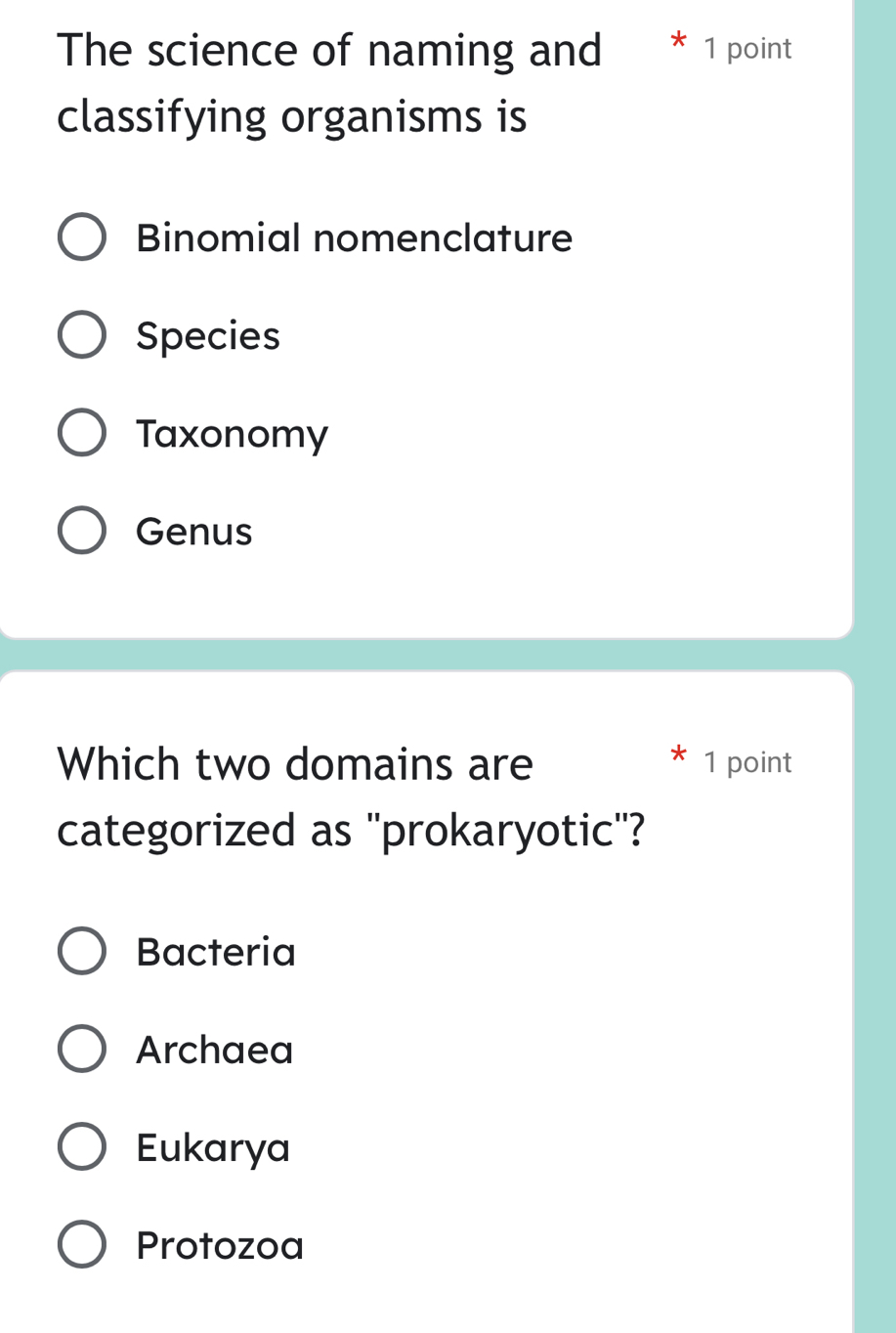Viewport: 896px width, 1333px height.
Task: Click the 'Archaea' option label text
Action: (x=215, y=1050)
